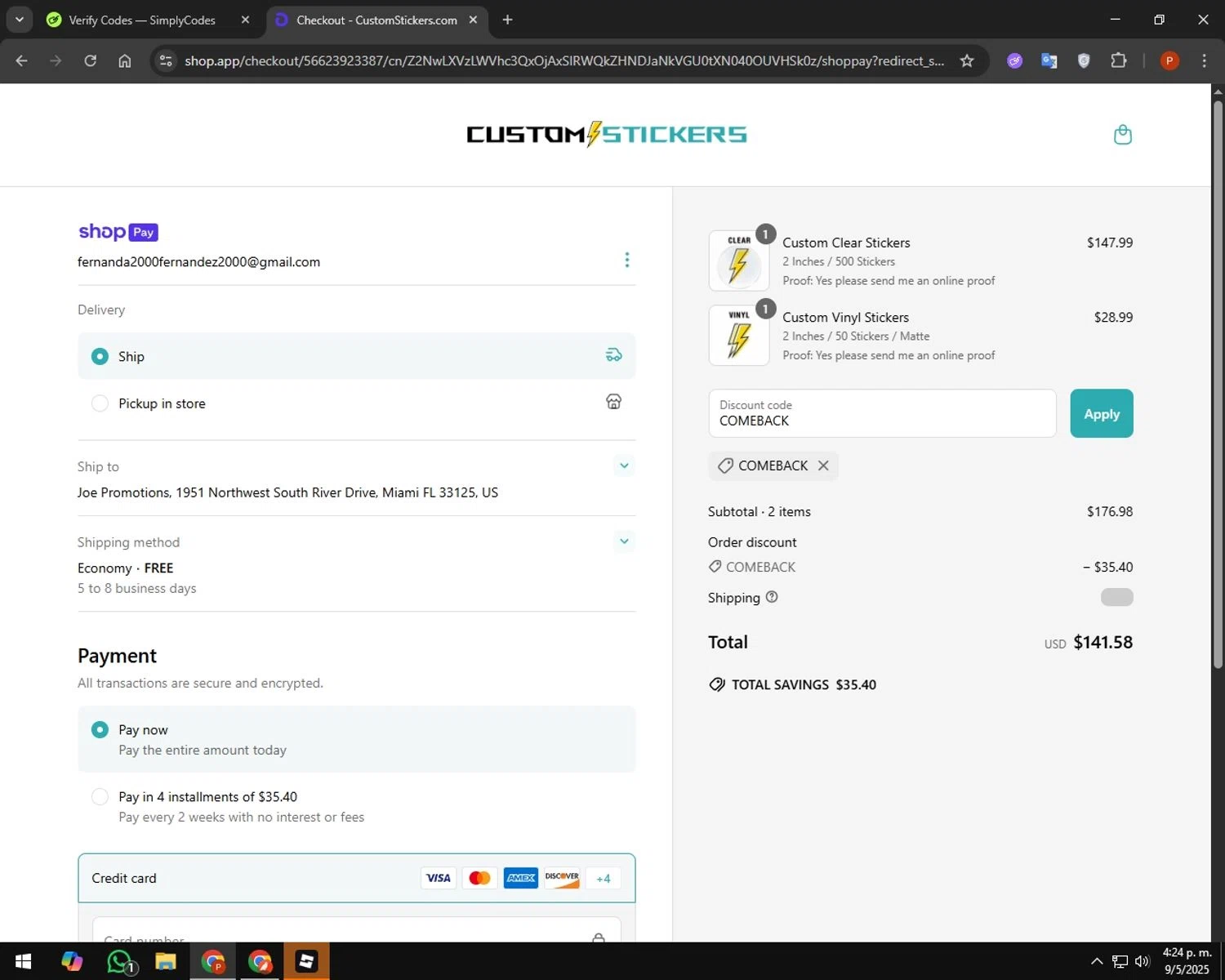Image resolution: width=1225 pixels, height=980 pixels.
Task: Click the Joe Promotions shipping address text
Action: (287, 492)
